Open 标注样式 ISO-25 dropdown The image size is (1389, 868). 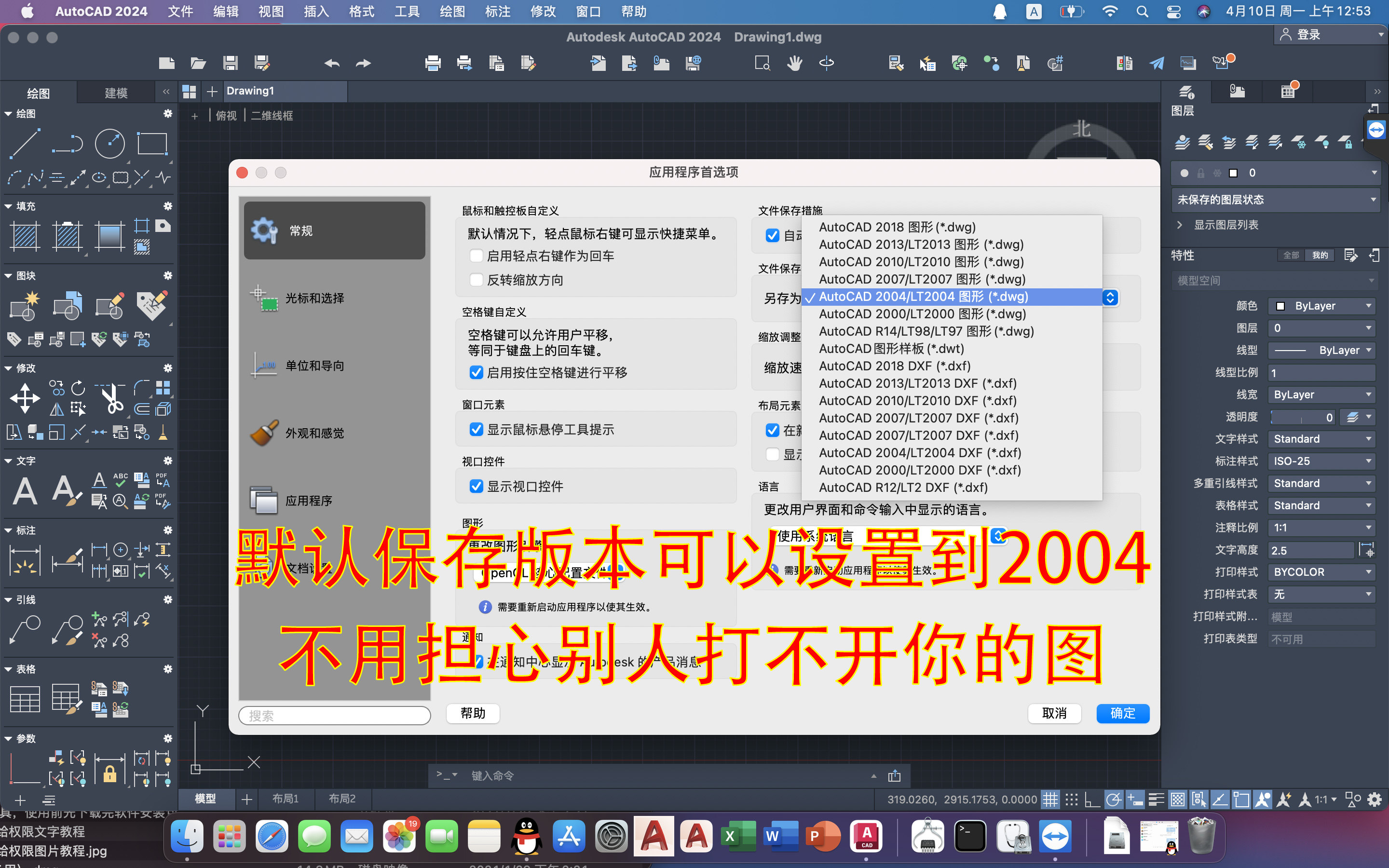1321,461
